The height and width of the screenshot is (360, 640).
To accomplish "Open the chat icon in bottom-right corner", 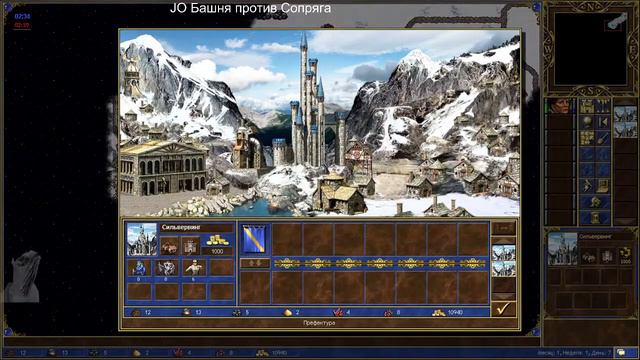I will (x=621, y=352).
